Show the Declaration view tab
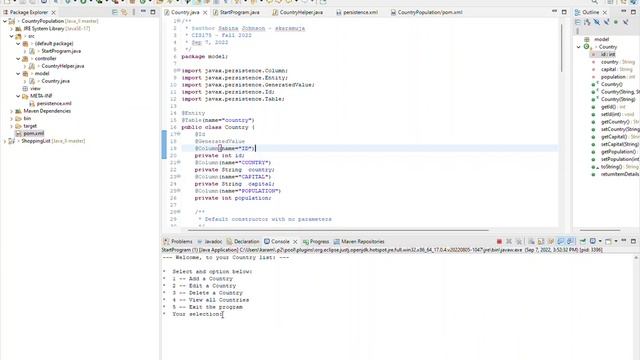Image resolution: width=640 pixels, height=360 pixels. click(243, 242)
